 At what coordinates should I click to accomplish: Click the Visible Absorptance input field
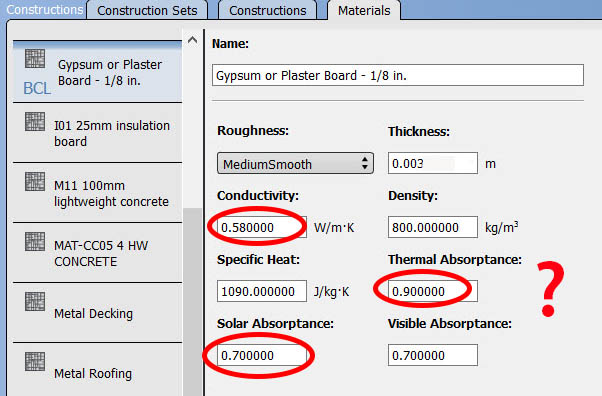coord(433,355)
